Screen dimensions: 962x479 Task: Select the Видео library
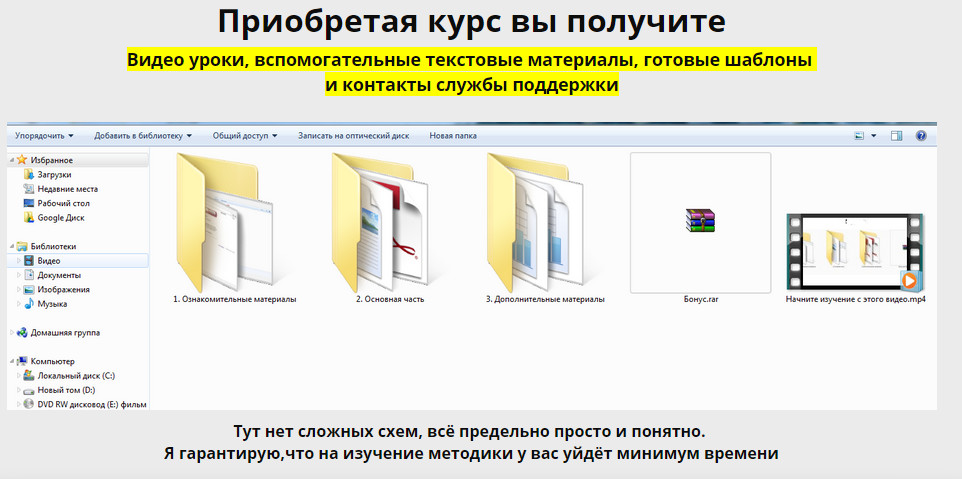pyautogui.click(x=49, y=261)
